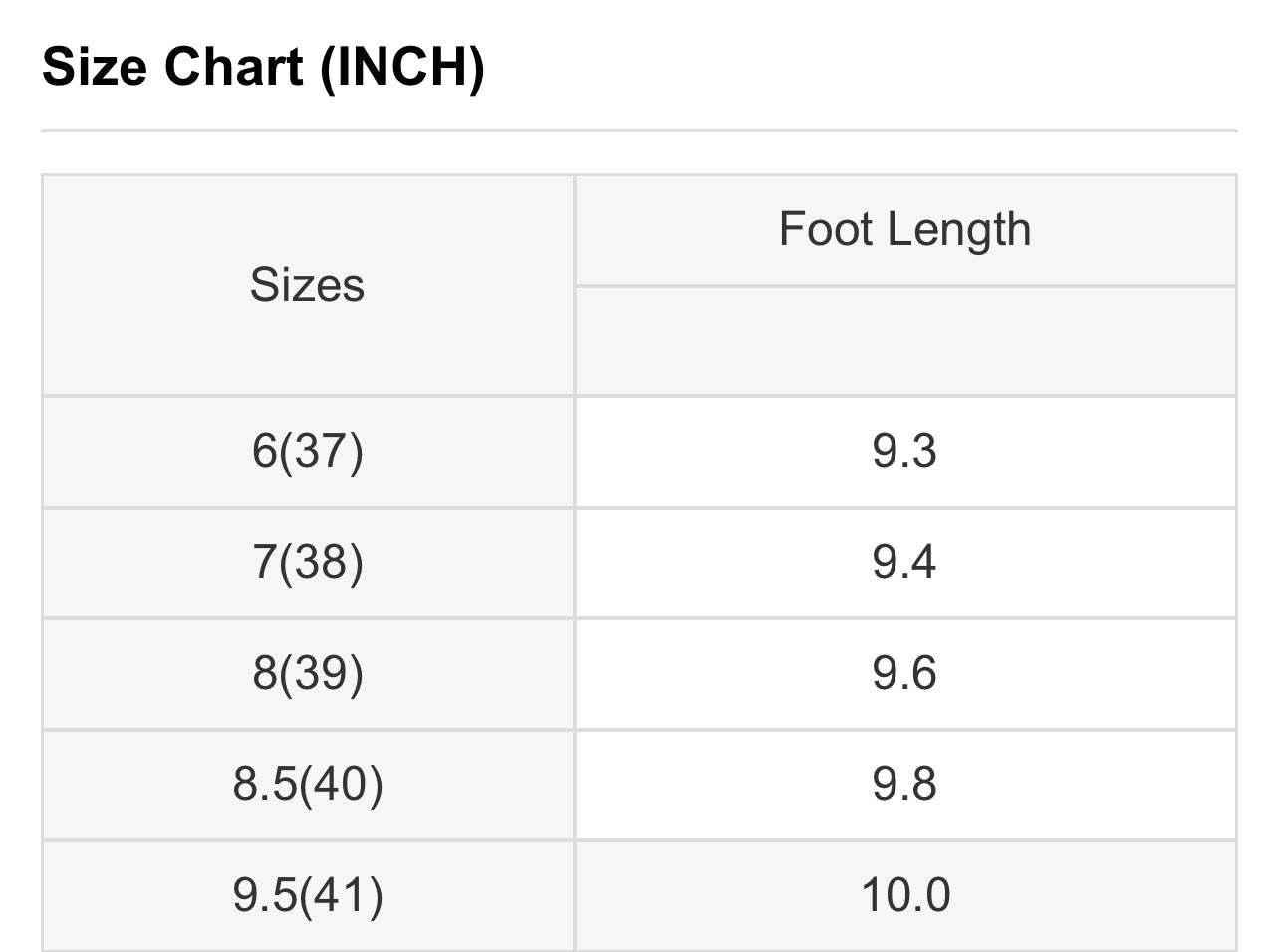Click the word "Chart" in the heading
The width and height of the screenshot is (1279, 952).
click(x=233, y=68)
